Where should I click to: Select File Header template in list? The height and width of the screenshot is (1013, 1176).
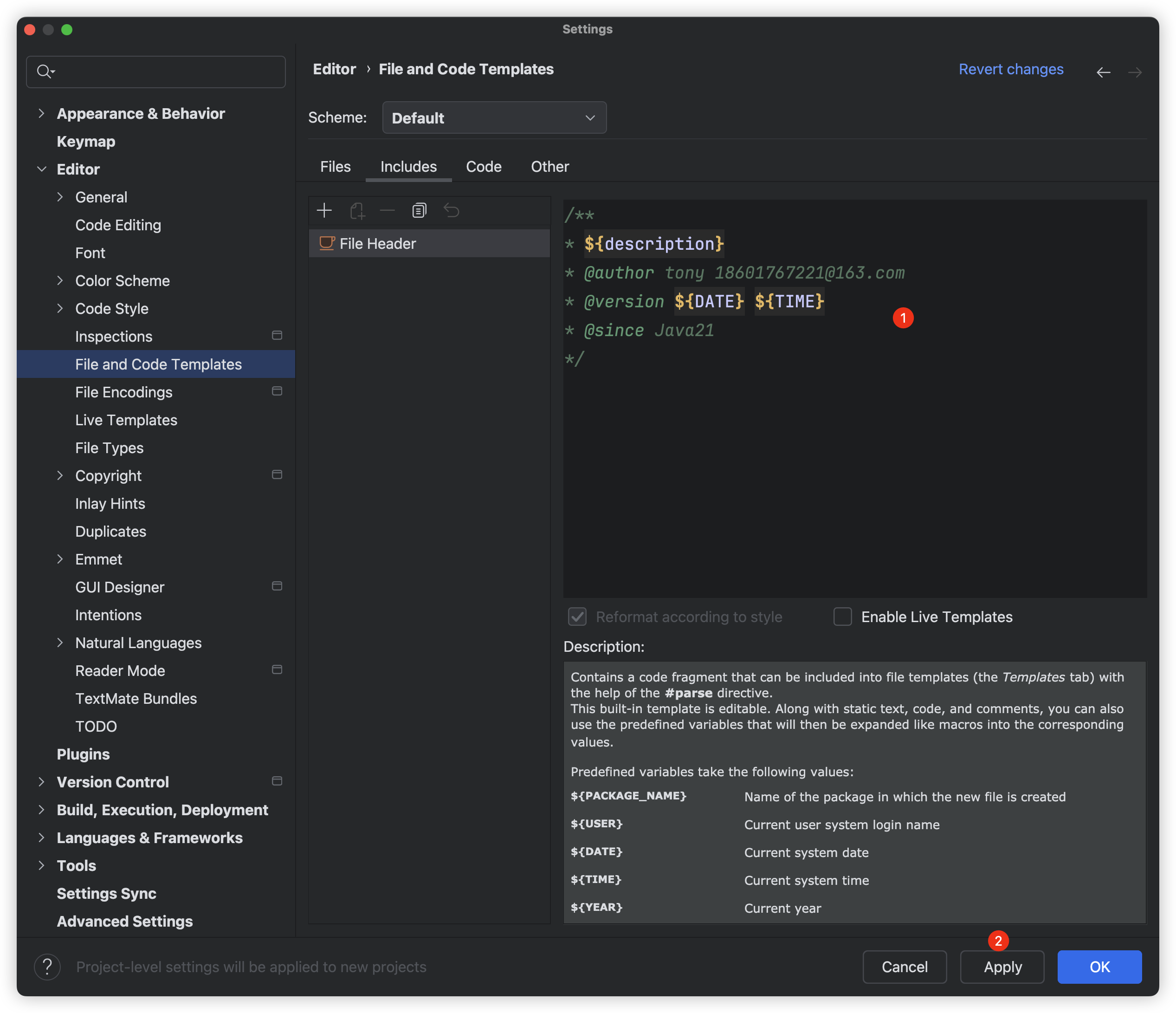coord(377,244)
